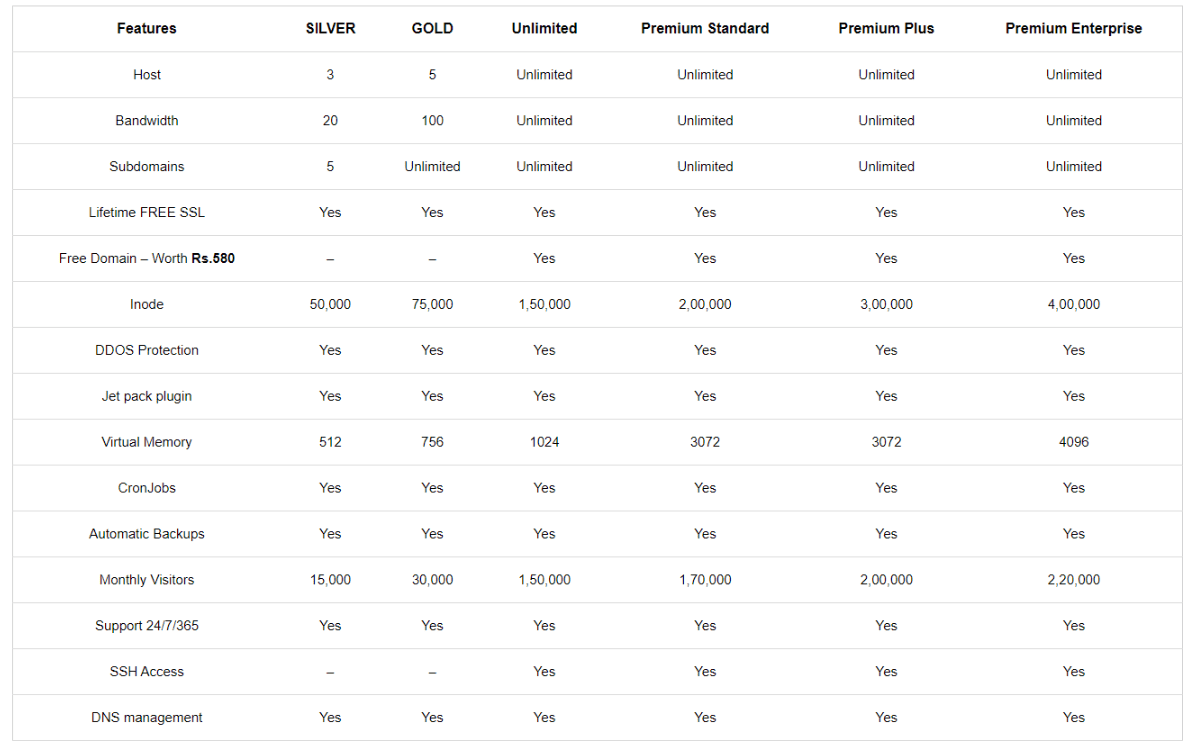This screenshot has width=1196, height=746.
Task: Select the Lifetime FREE SSL row label
Action: coord(146,212)
